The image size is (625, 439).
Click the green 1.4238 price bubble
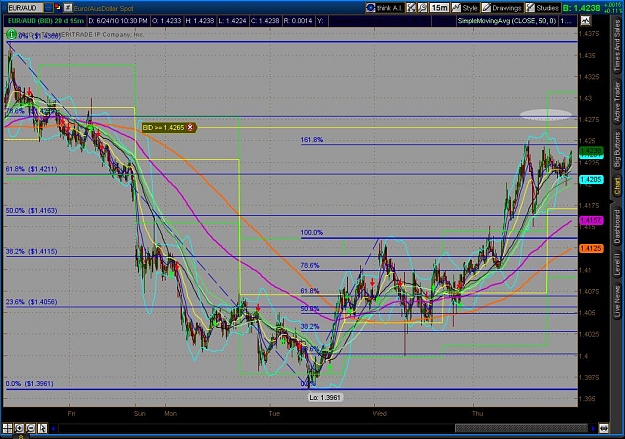coord(591,151)
